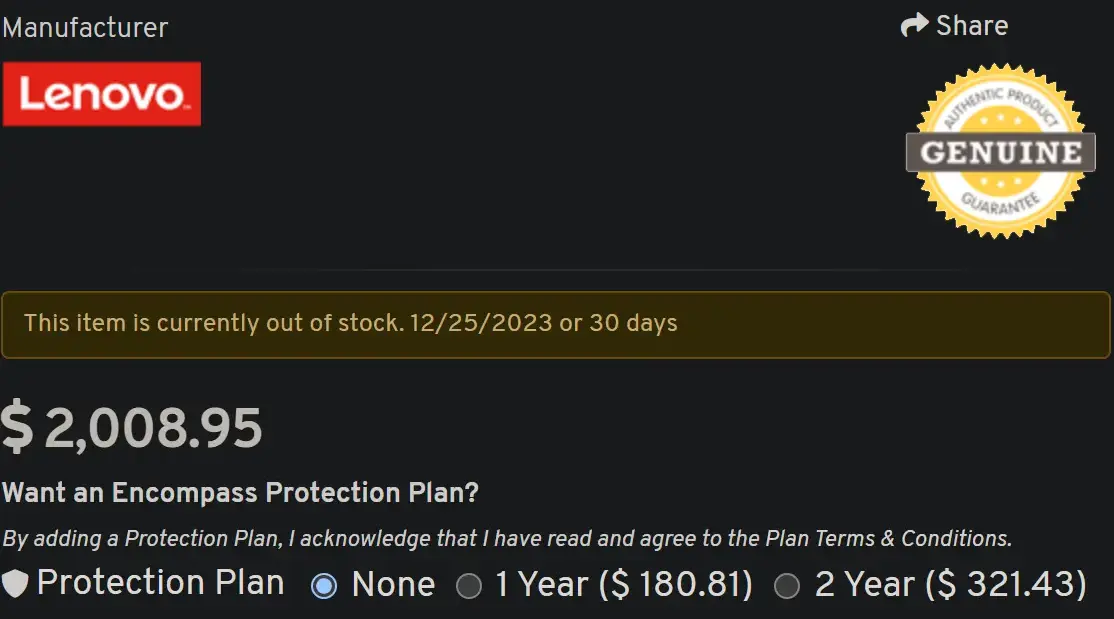The image size is (1114, 619).
Task: Click the "Manufacturer" heading text
Action: 85,28
